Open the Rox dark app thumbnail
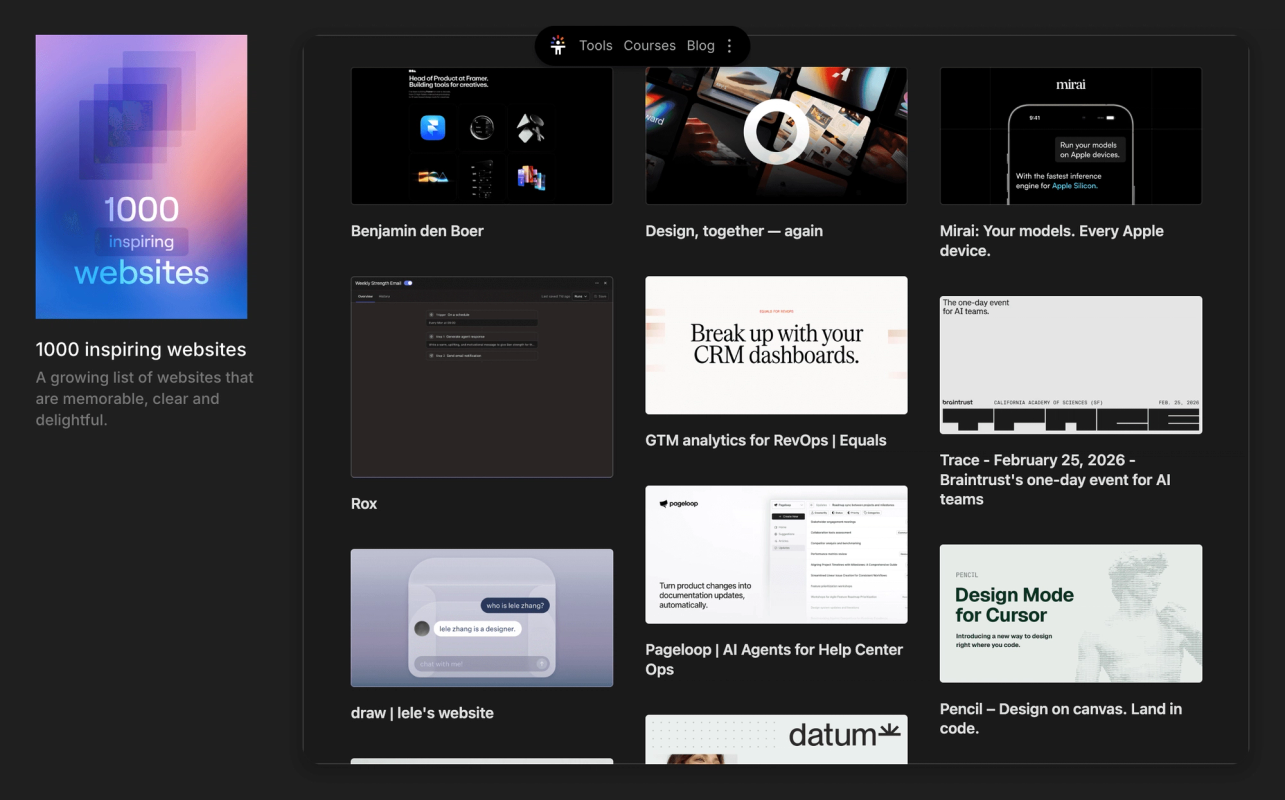This screenshot has height=800, width=1285. point(482,377)
